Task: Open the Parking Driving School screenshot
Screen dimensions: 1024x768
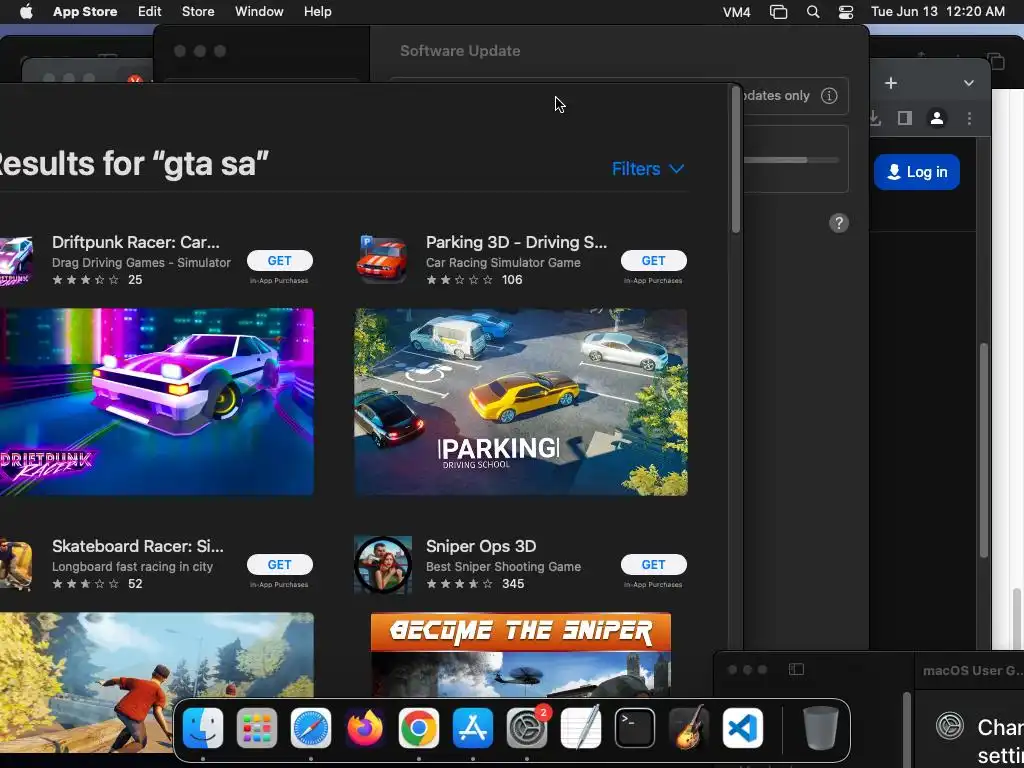Action: pyautogui.click(x=520, y=402)
